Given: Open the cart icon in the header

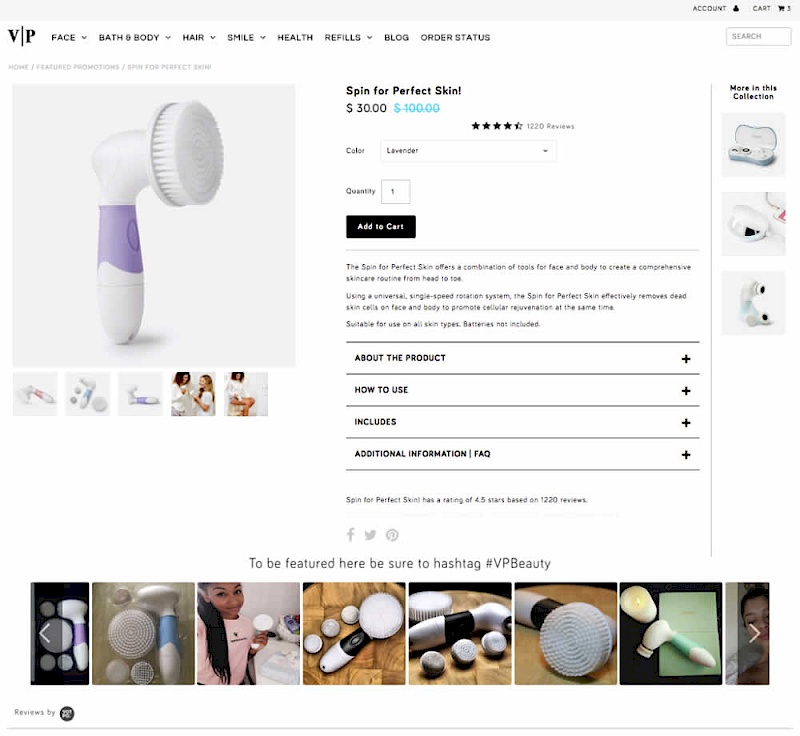Looking at the screenshot, I should tap(781, 8).
